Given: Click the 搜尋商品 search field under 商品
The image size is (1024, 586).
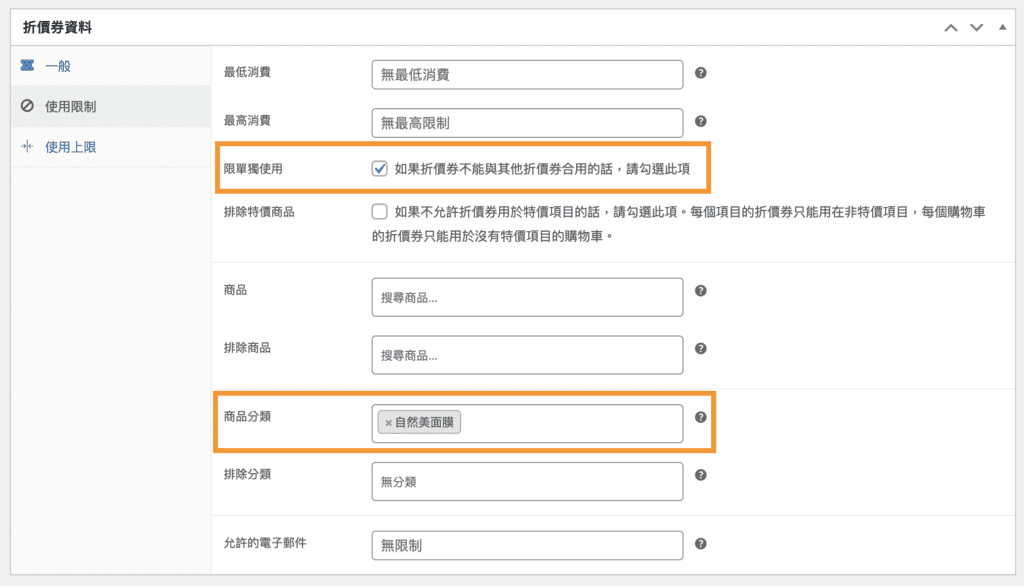Looking at the screenshot, I should click(527, 296).
